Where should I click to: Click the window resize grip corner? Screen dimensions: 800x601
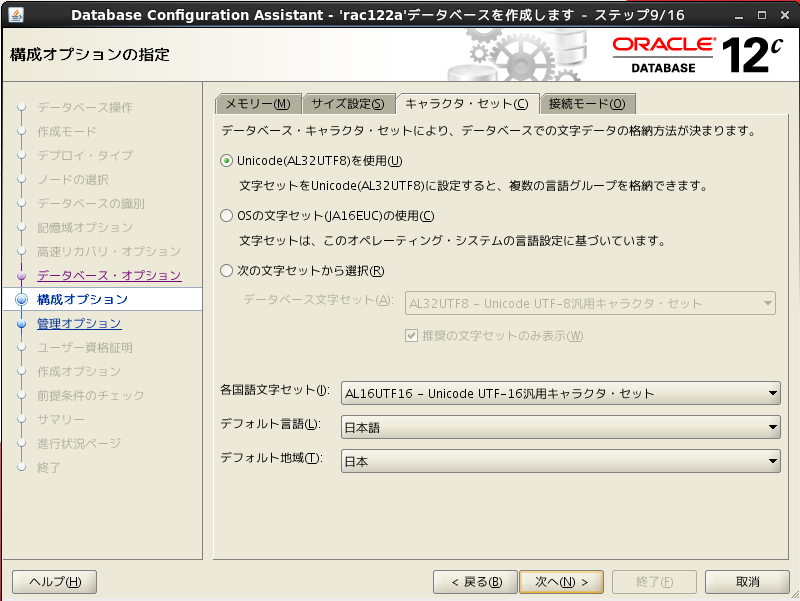pos(794,594)
